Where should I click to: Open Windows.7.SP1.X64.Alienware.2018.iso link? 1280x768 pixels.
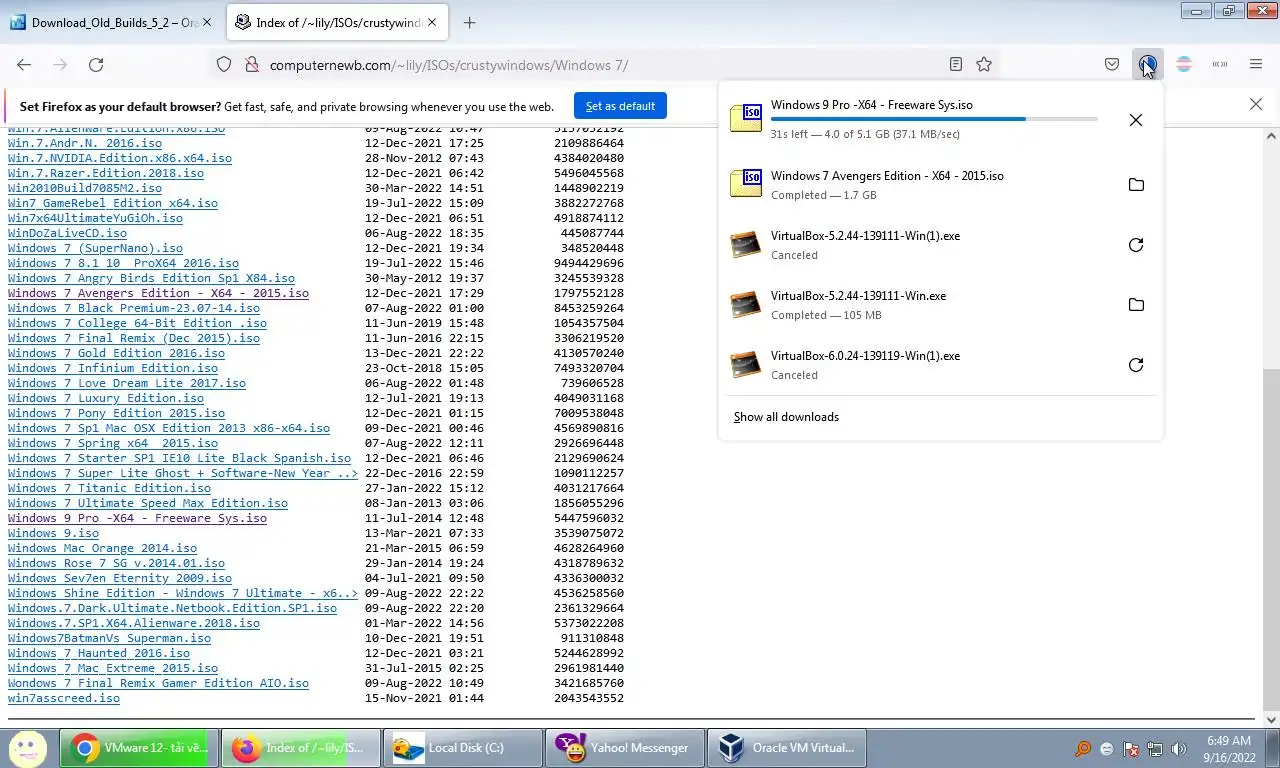pyautogui.click(x=134, y=623)
